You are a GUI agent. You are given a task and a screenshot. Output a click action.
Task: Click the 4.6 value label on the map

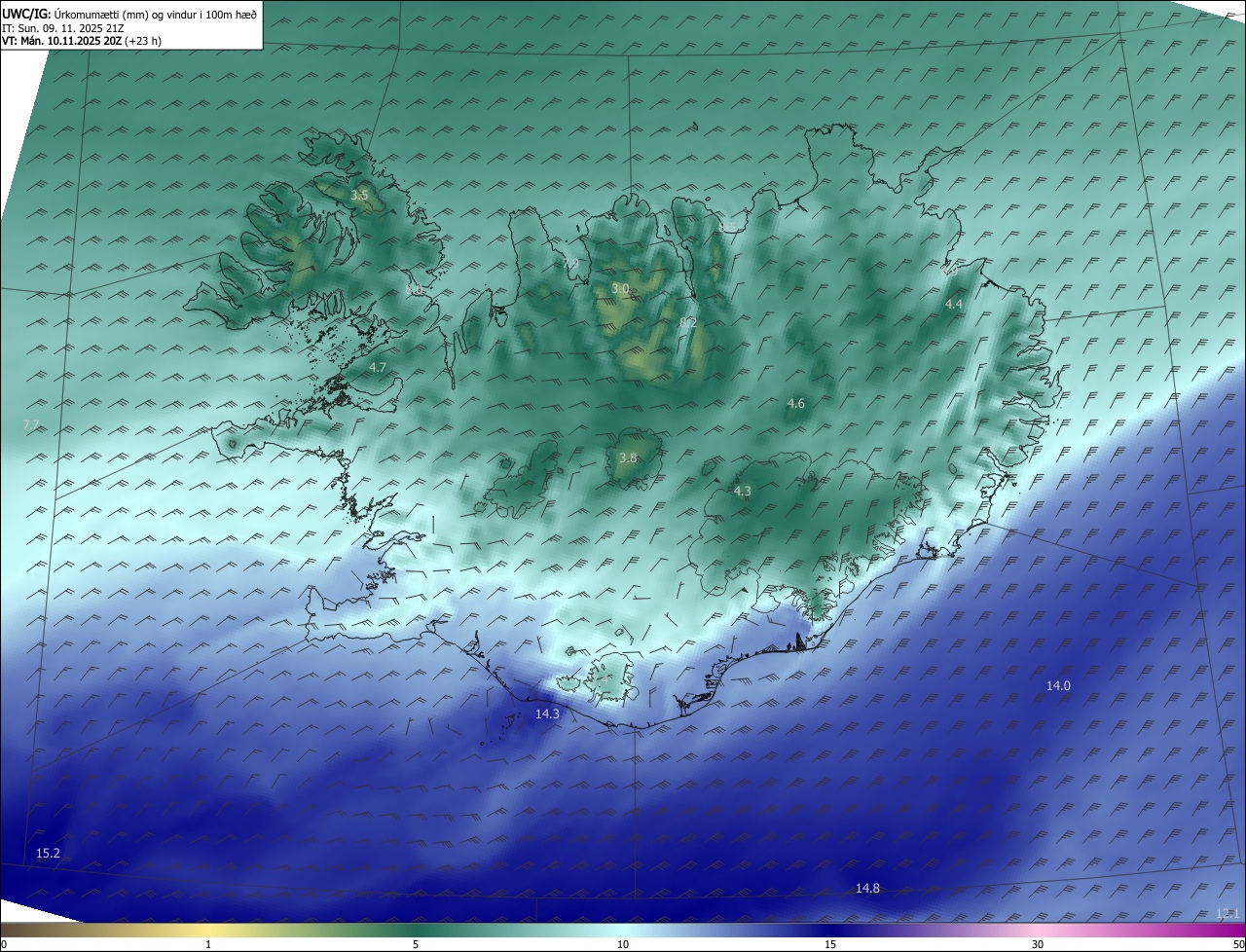[x=795, y=404]
